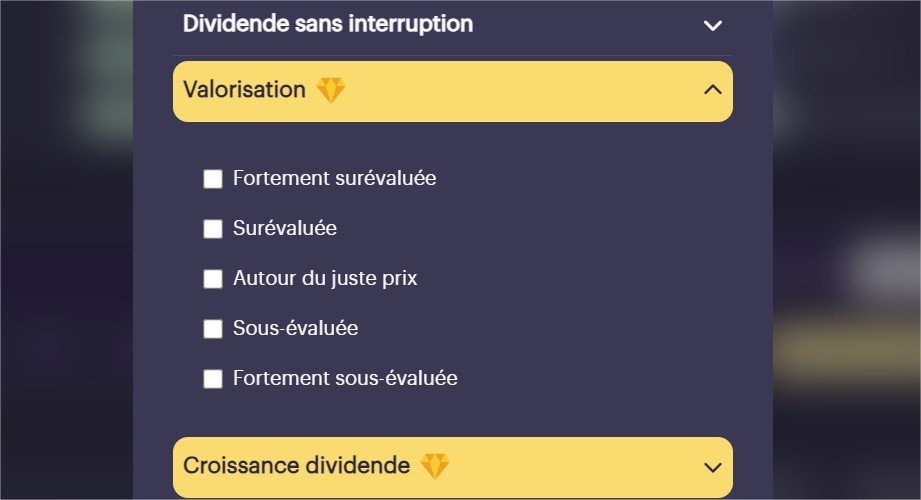The image size is (921, 500).
Task: Click the Sous-évaluée label text
Action: coord(295,328)
